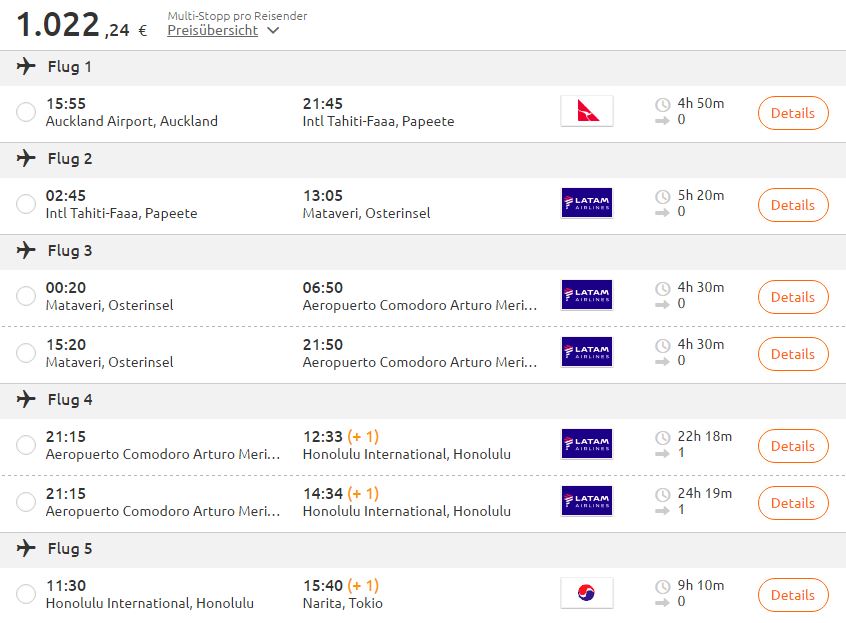Click the airplane icon beside Flug 3
846x623 pixels.
(x=26, y=250)
